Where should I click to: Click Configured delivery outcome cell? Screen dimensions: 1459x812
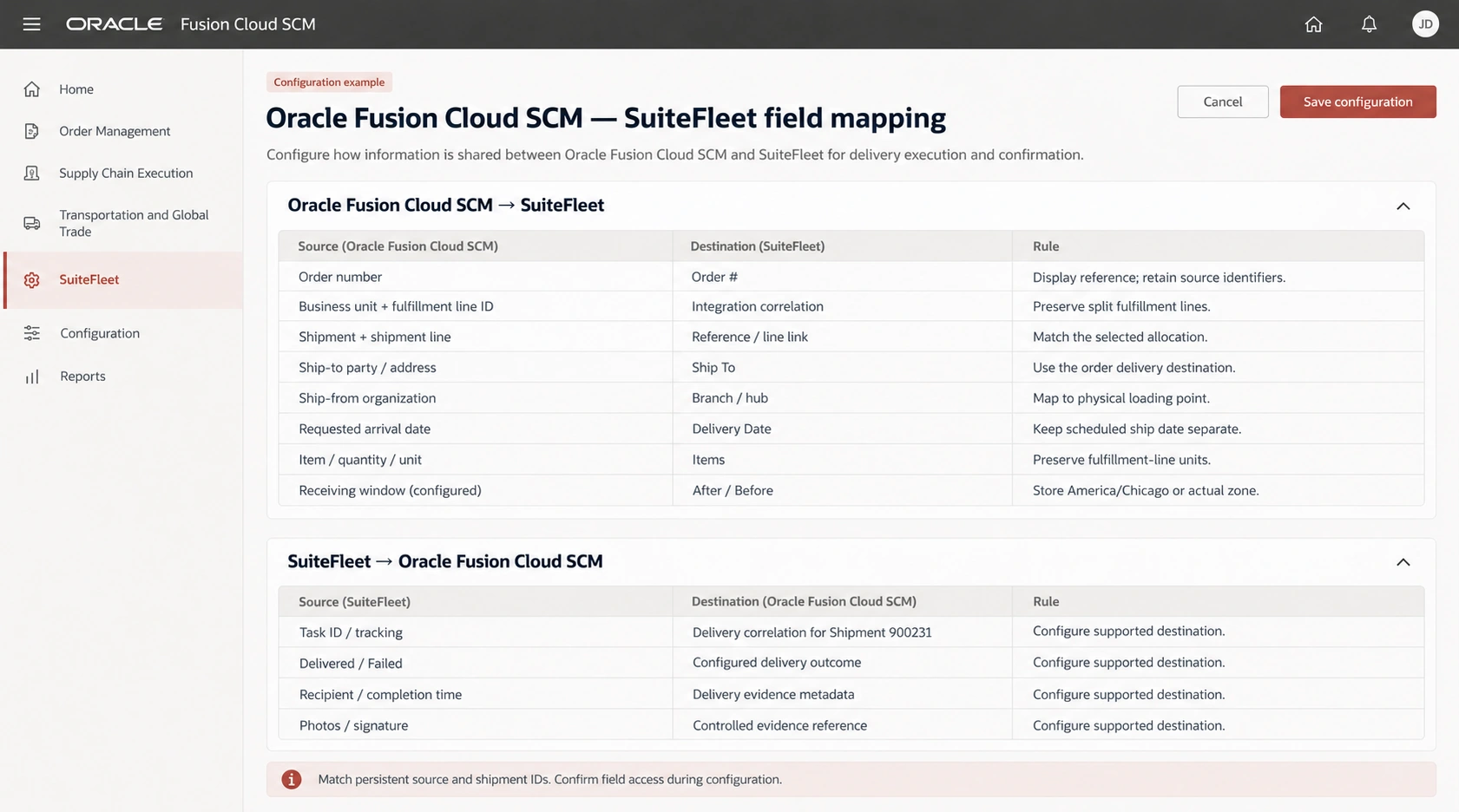coord(842,663)
